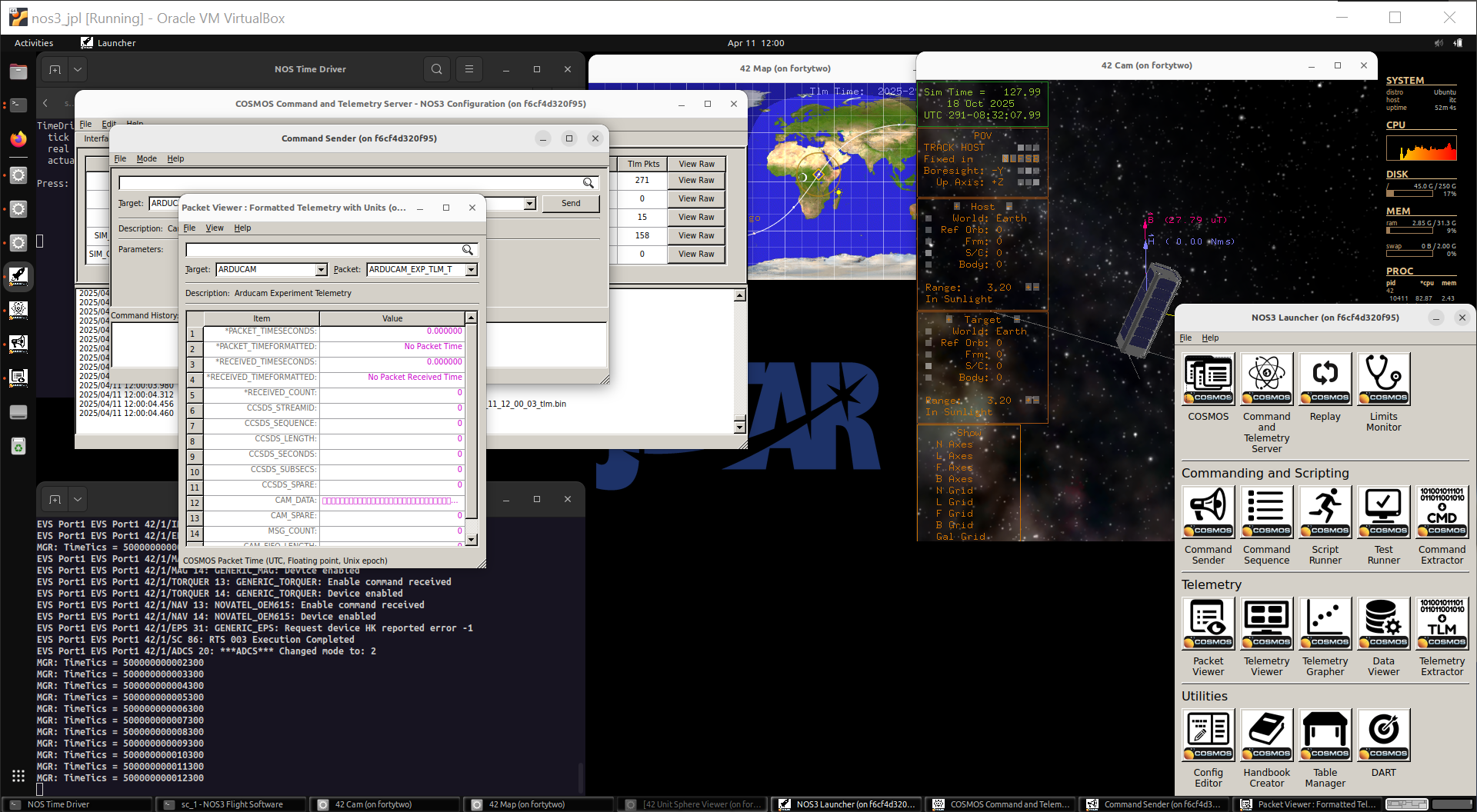Toggle the Target Body checkbox
Viewport: 1477px width, 812px height.
929,378
